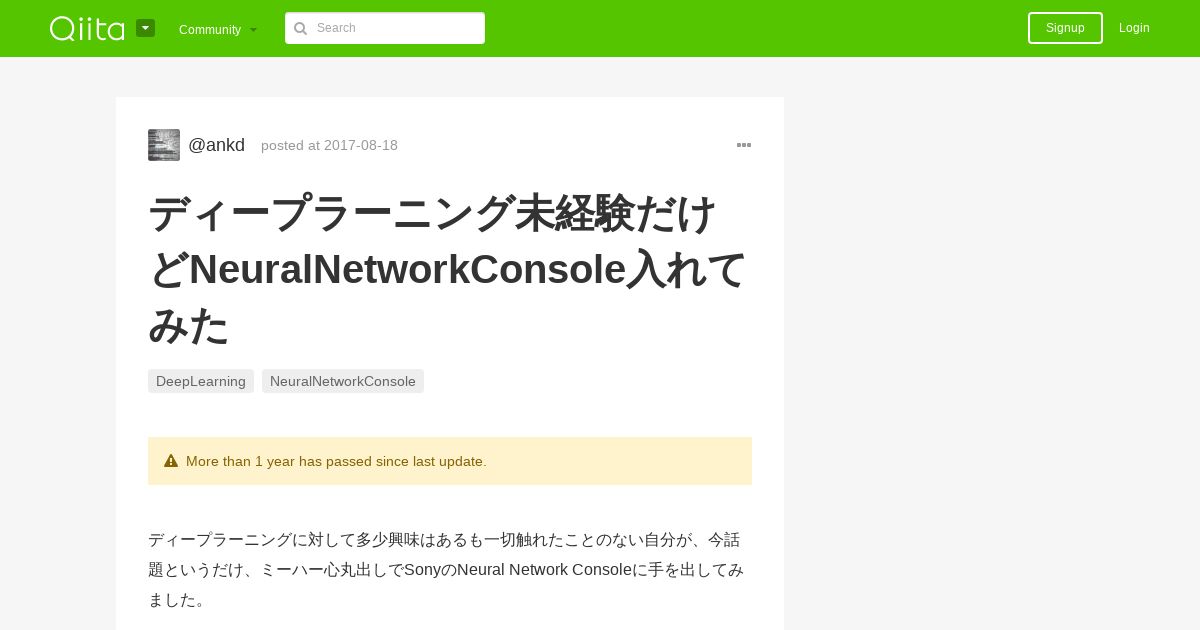Click the article title heading
Image resolution: width=1200 pixels, height=630 pixels.
coord(448,269)
